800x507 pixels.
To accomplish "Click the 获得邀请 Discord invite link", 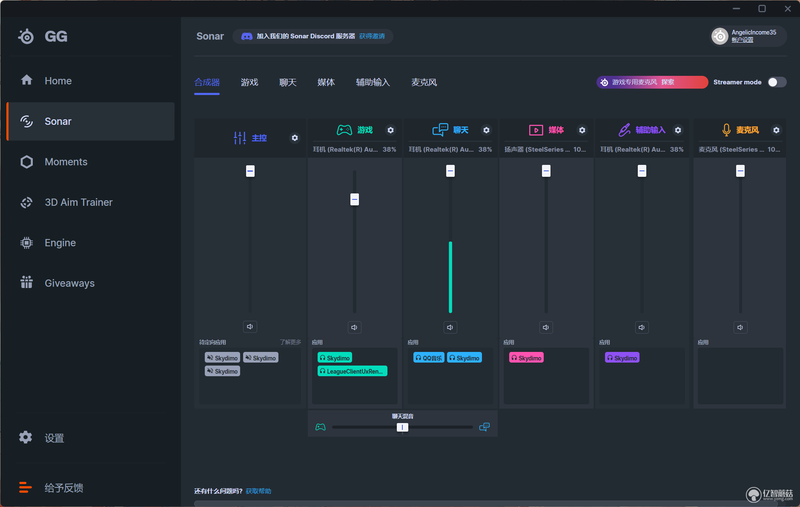I will (372, 36).
